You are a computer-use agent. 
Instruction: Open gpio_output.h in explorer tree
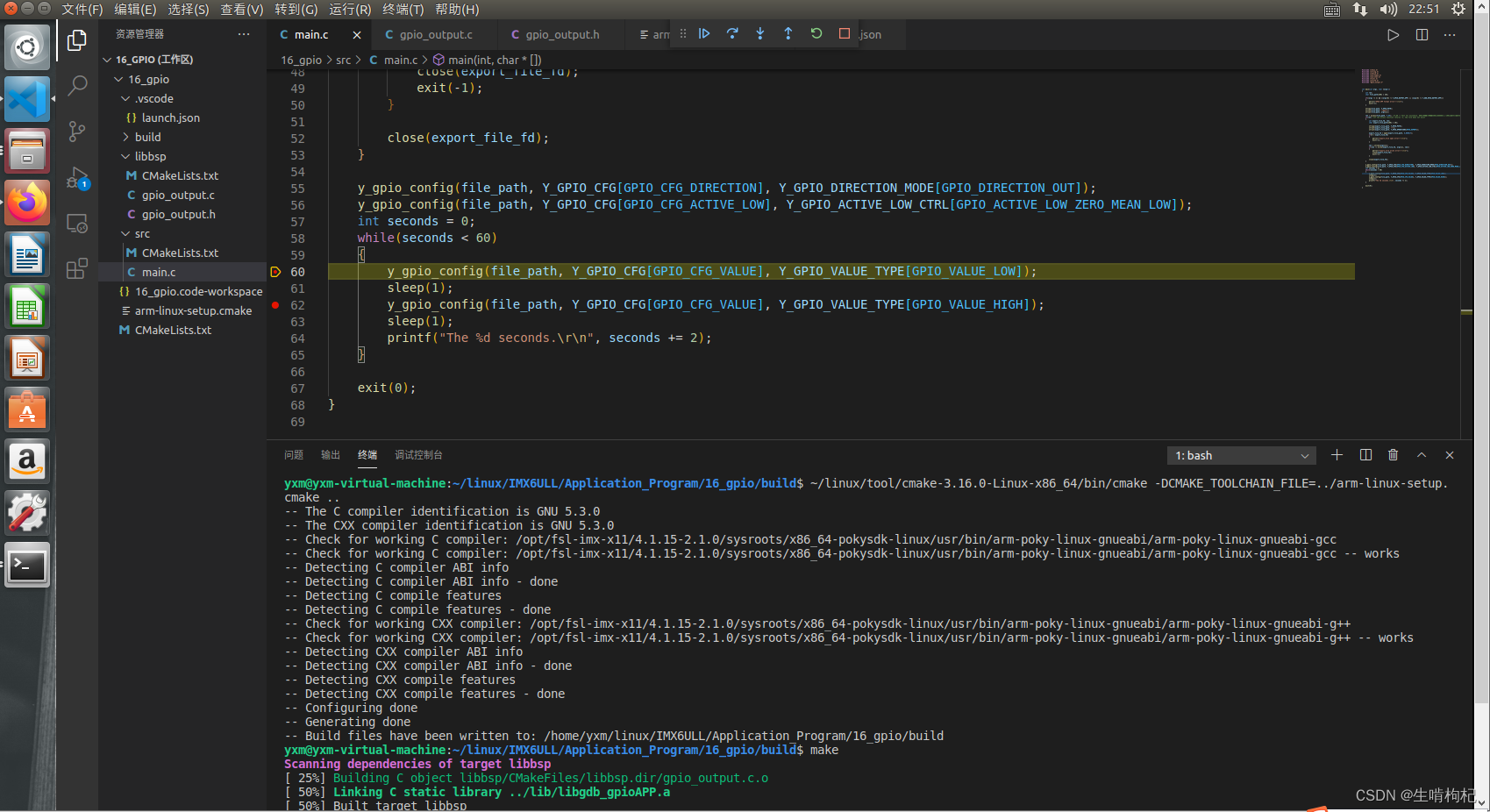point(178,214)
